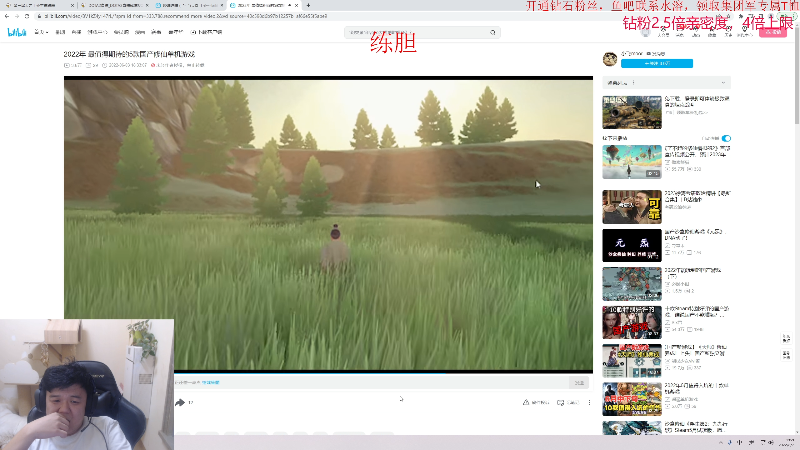Open the floating islands video thumbnail
This screenshot has height=450, width=800.
click(632, 162)
